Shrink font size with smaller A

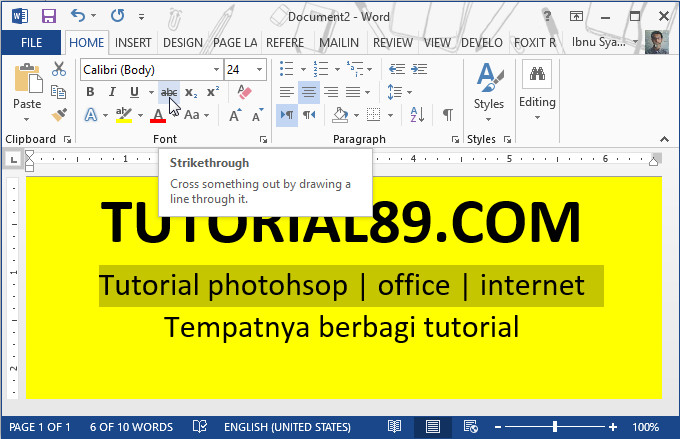[x=258, y=115]
